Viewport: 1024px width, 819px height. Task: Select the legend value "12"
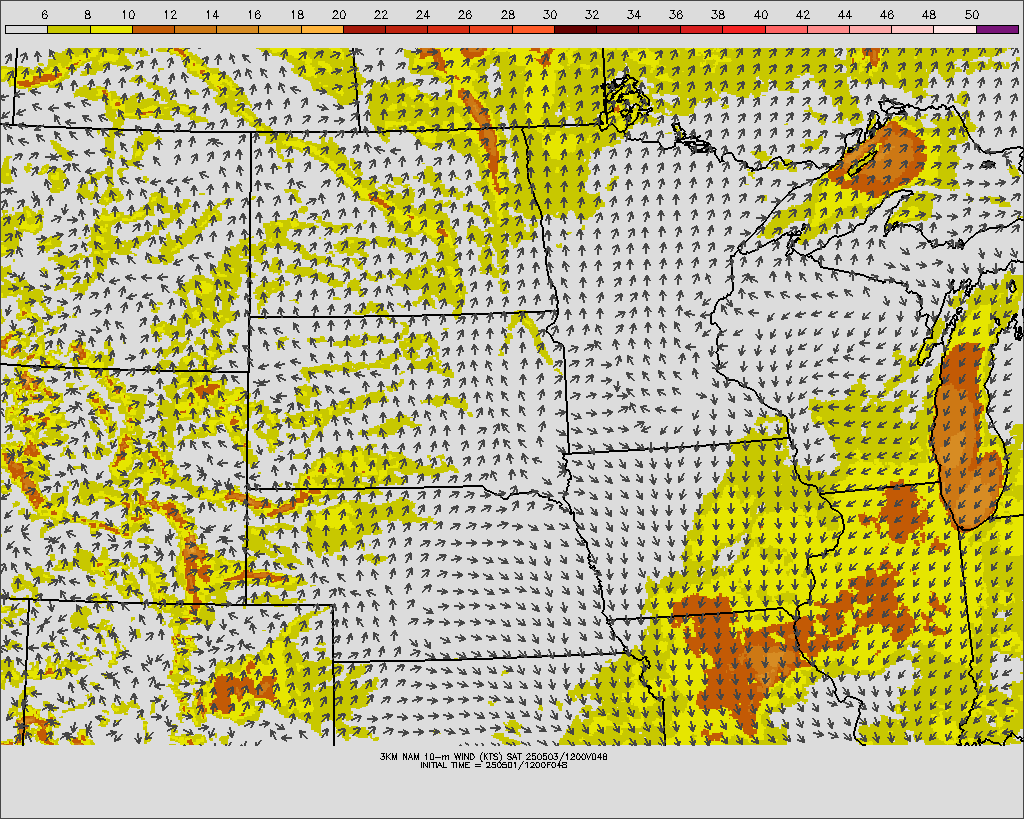coord(170,14)
